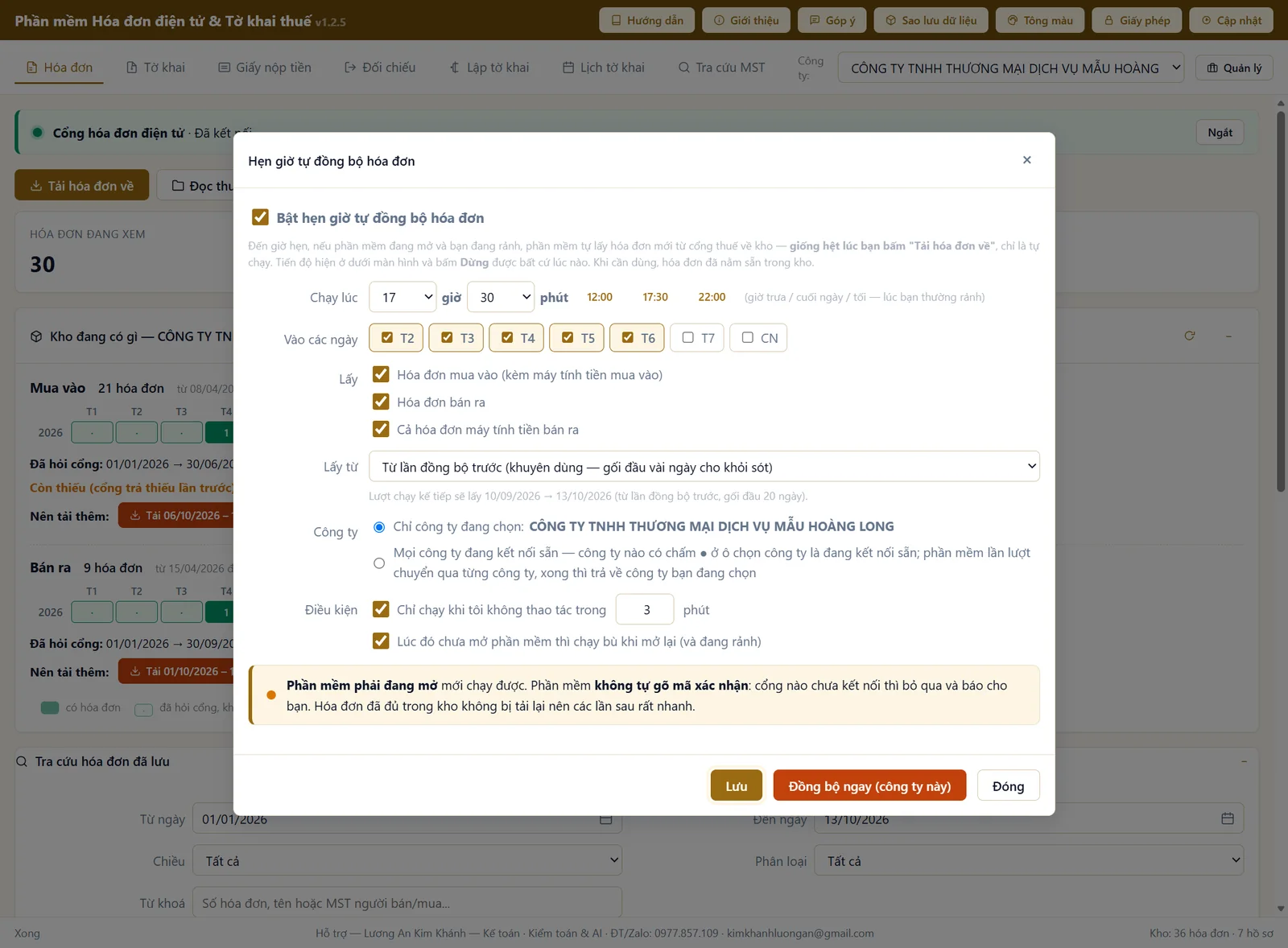The image size is (1288, 948).
Task: Open Giấy phép license button
Action: point(1137,20)
